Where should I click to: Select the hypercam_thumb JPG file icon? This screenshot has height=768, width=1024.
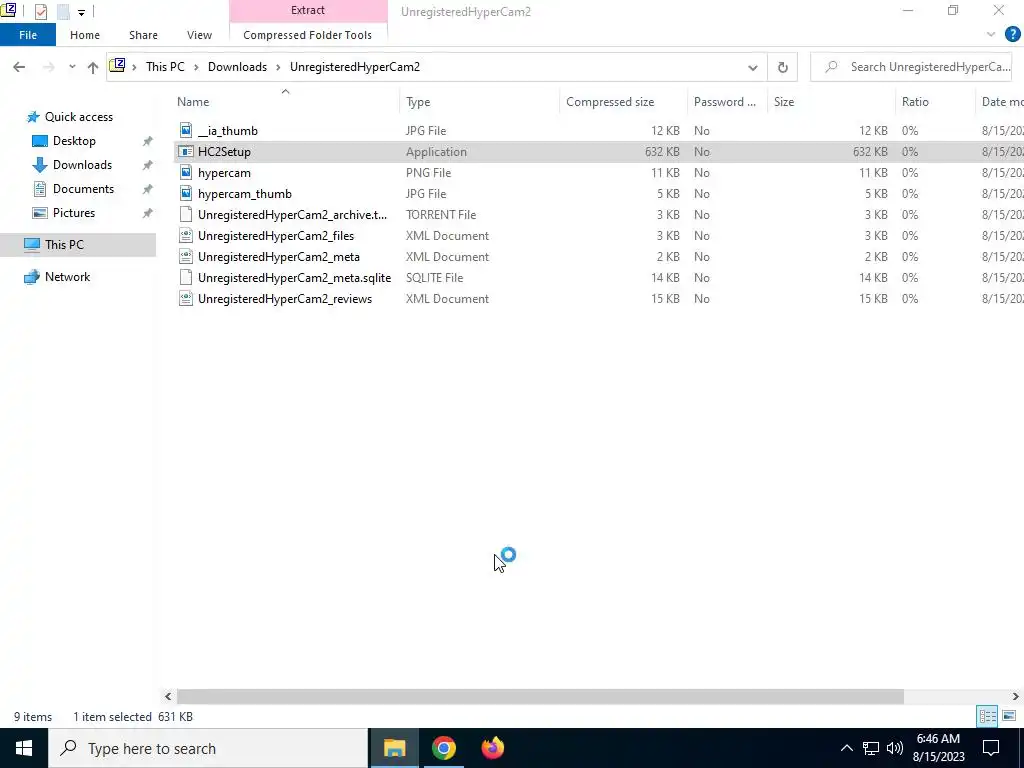coord(186,193)
